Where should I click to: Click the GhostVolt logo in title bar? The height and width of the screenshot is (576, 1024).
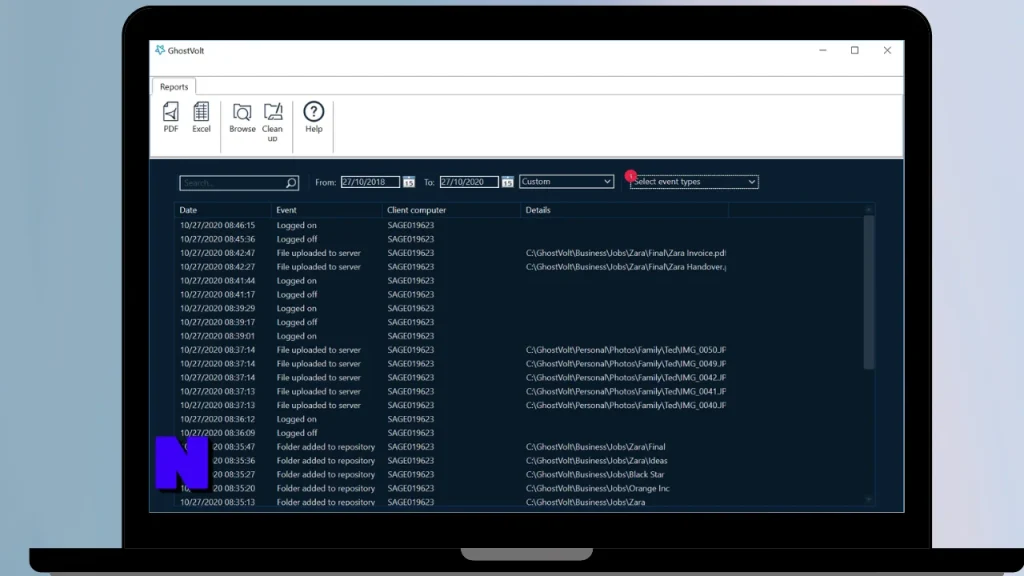click(160, 50)
